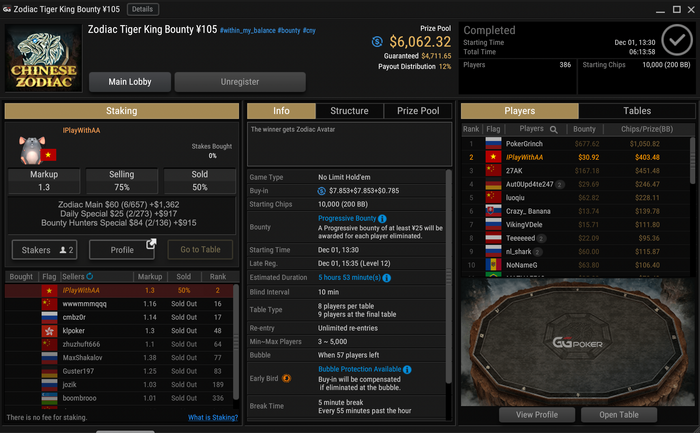
Task: Click the external link icon on Profile
Action: pyautogui.click(x=151, y=244)
